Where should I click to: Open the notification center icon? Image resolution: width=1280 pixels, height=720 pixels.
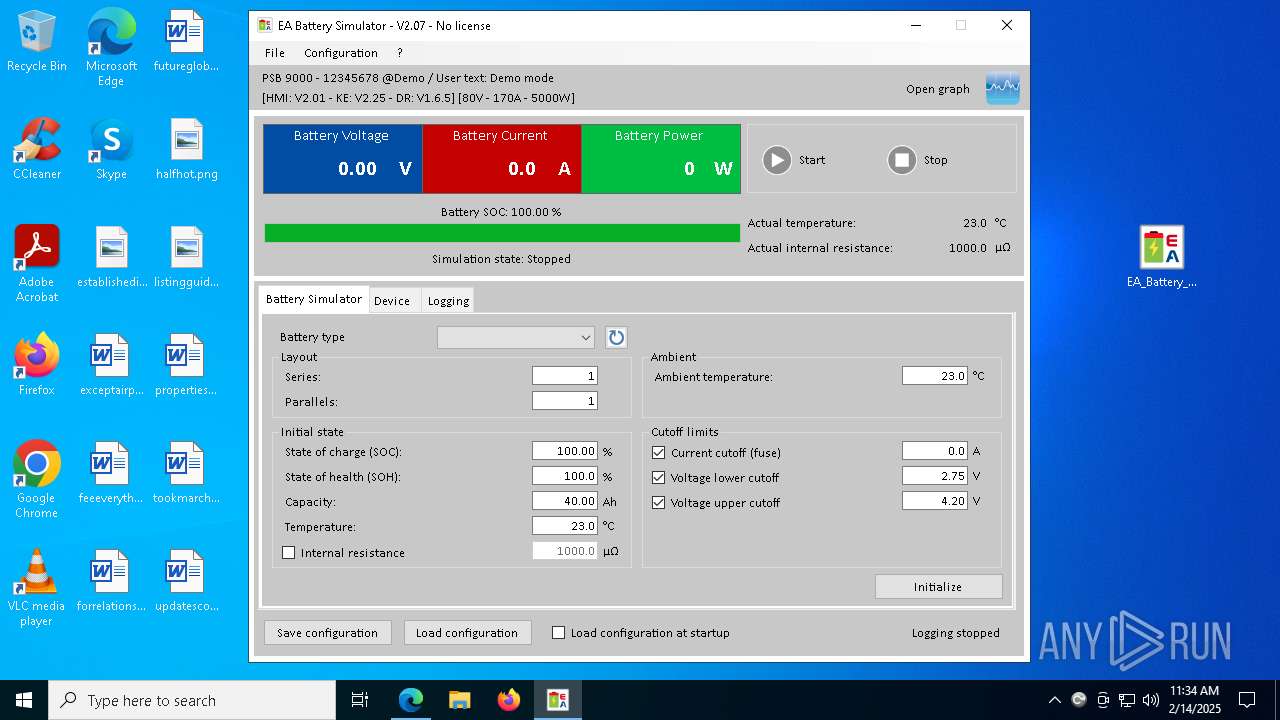tap(1247, 700)
